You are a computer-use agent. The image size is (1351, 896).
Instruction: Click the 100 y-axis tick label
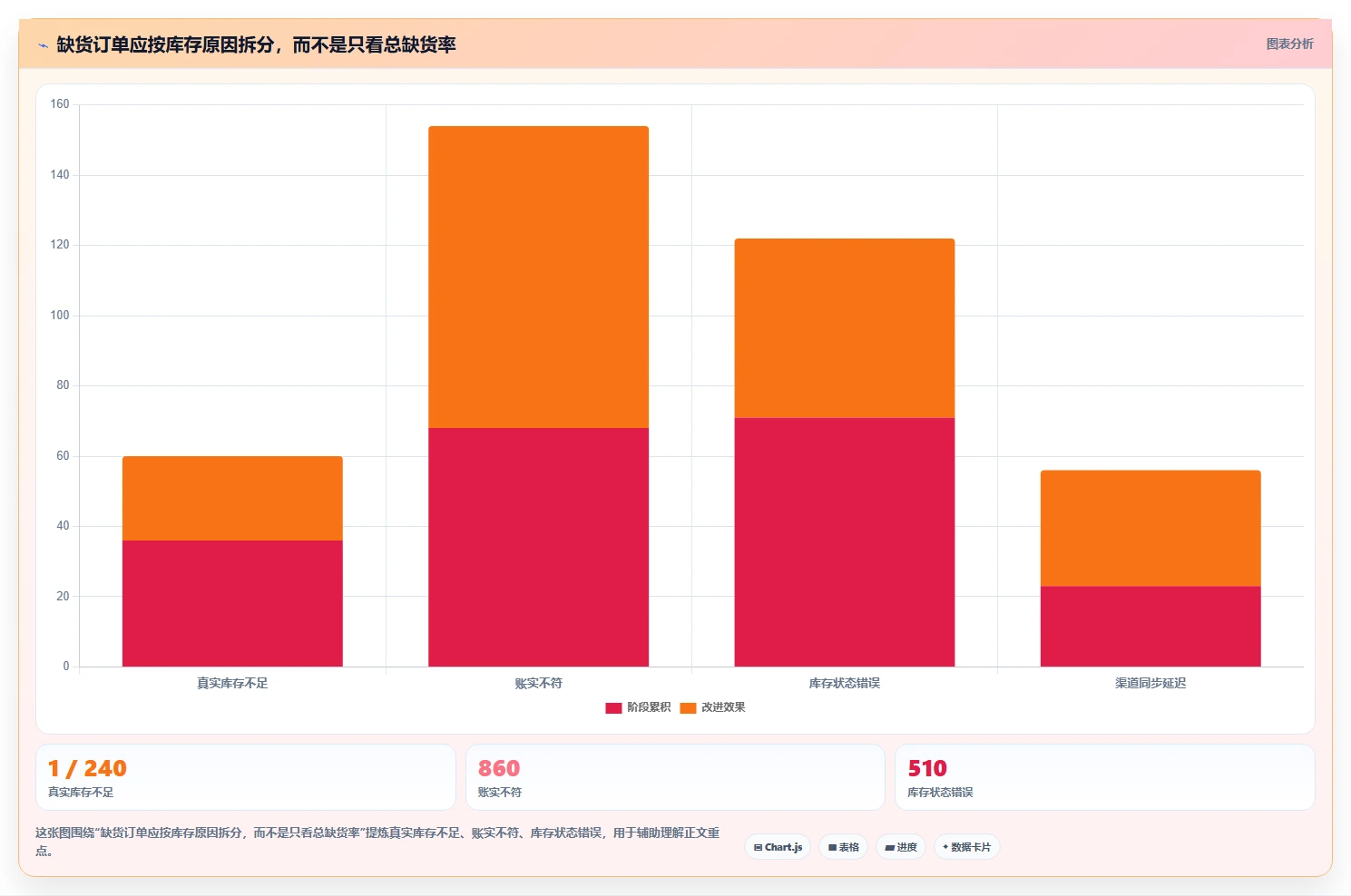(x=60, y=316)
